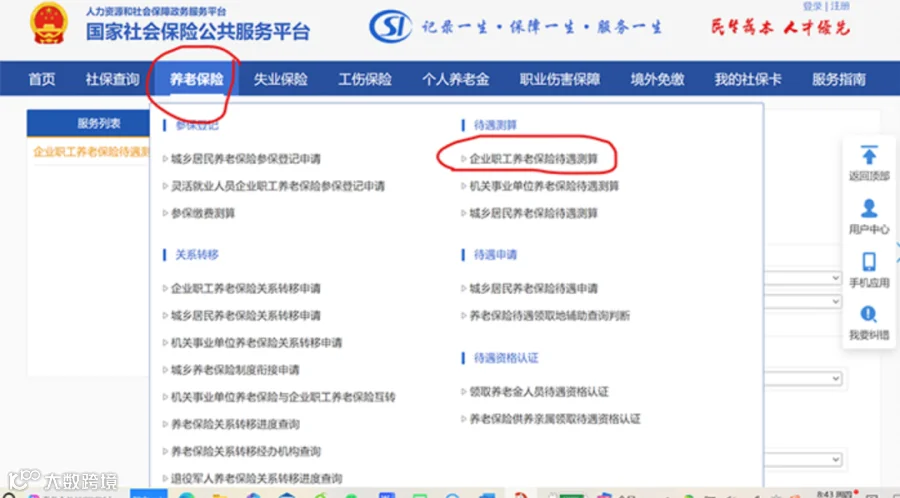Open 服务指南 menu
Screen dimensions: 900x498
click(839, 79)
